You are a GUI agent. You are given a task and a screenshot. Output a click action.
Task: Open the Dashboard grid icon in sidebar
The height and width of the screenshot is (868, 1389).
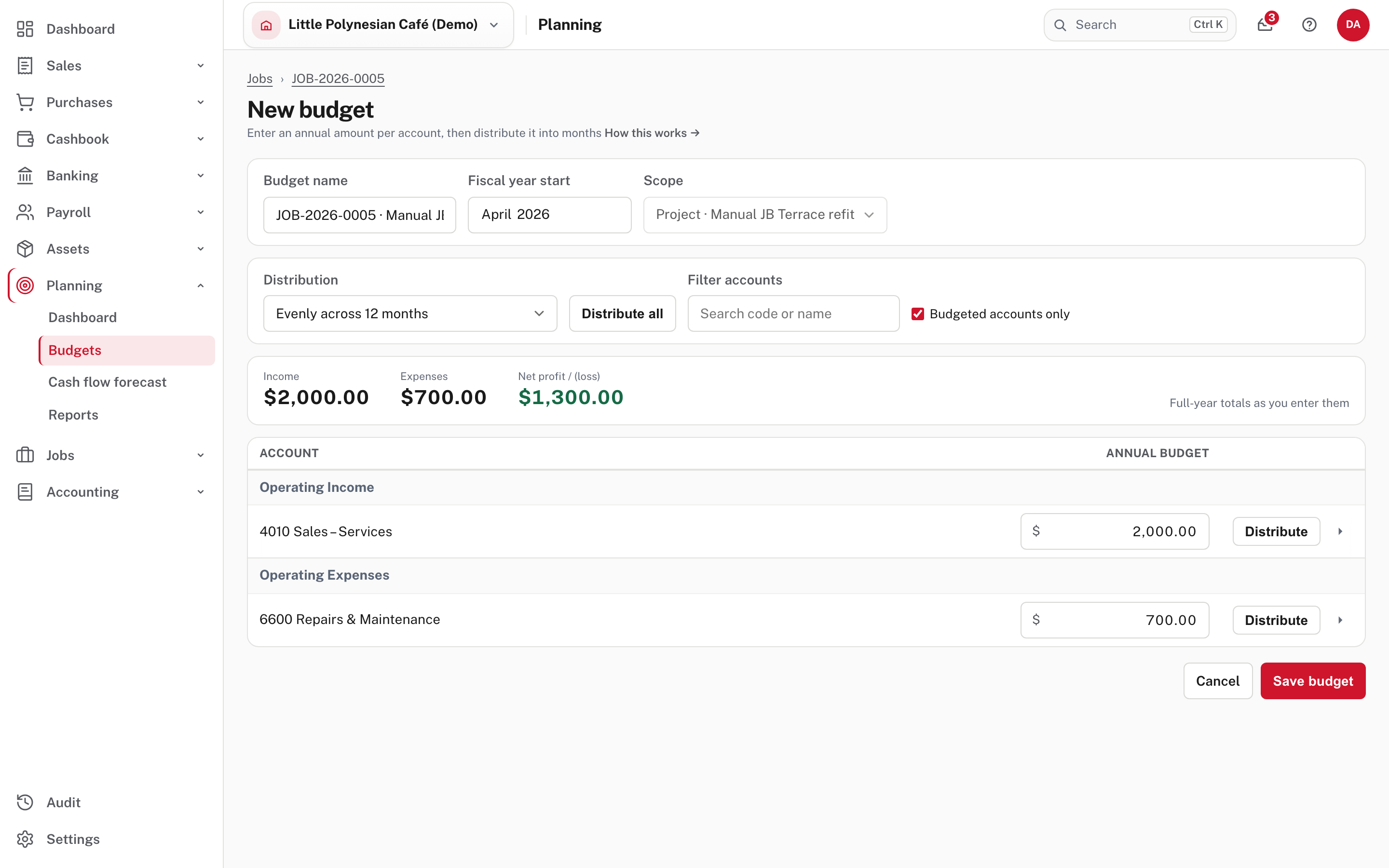click(x=25, y=29)
